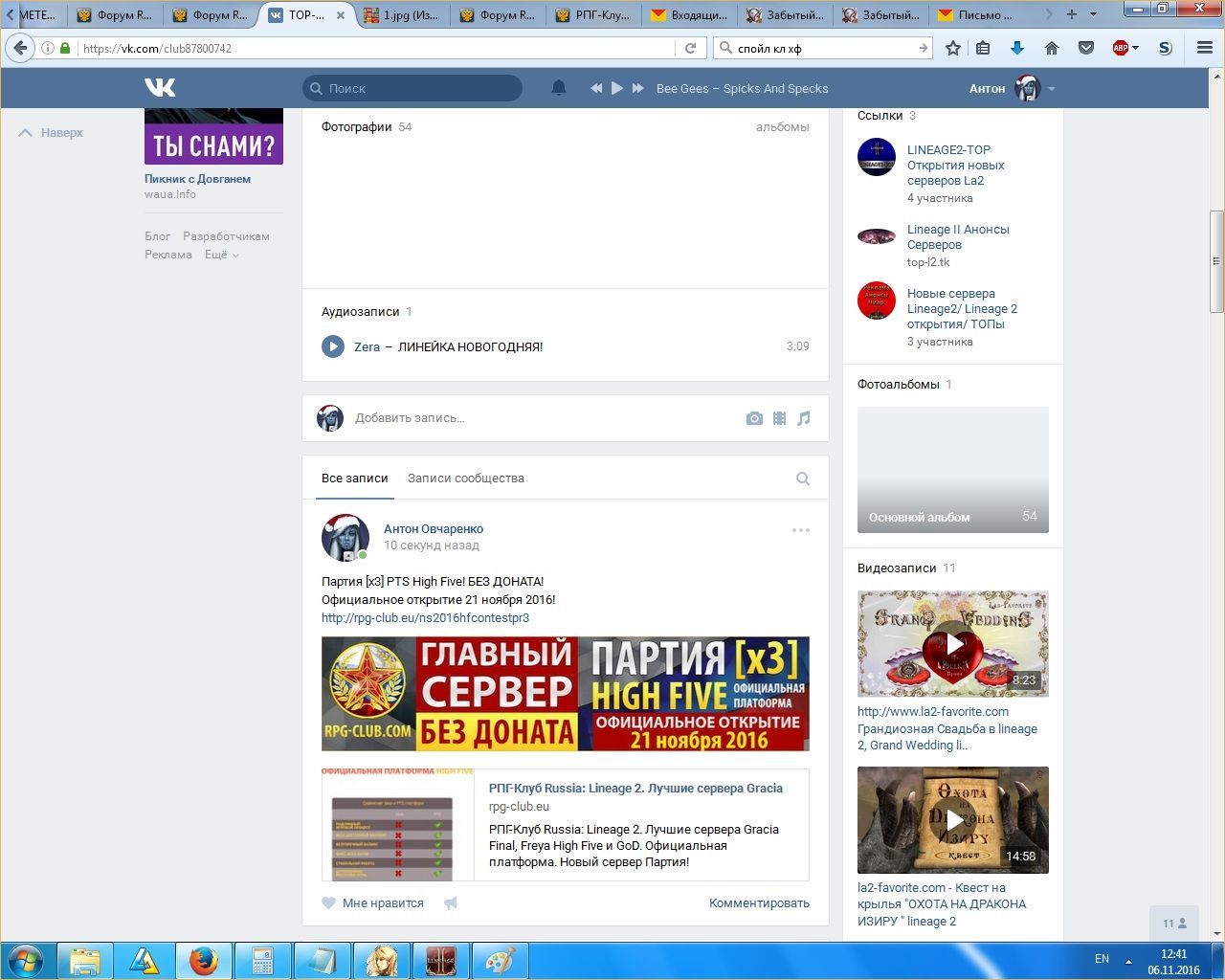Click the Наверх back-to-top button

pyautogui.click(x=52, y=133)
